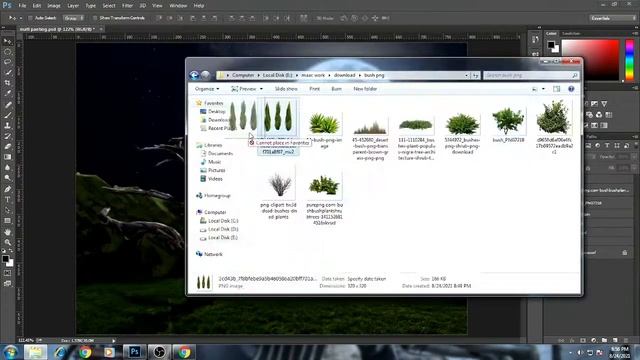Open the Image menu
This screenshot has height=360, width=640.
53,6
